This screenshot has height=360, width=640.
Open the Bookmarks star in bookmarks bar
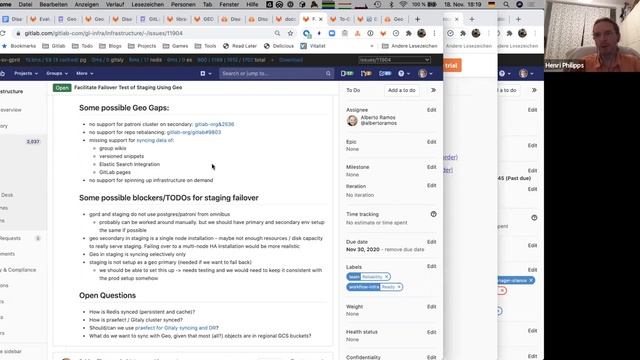(x=19, y=46)
